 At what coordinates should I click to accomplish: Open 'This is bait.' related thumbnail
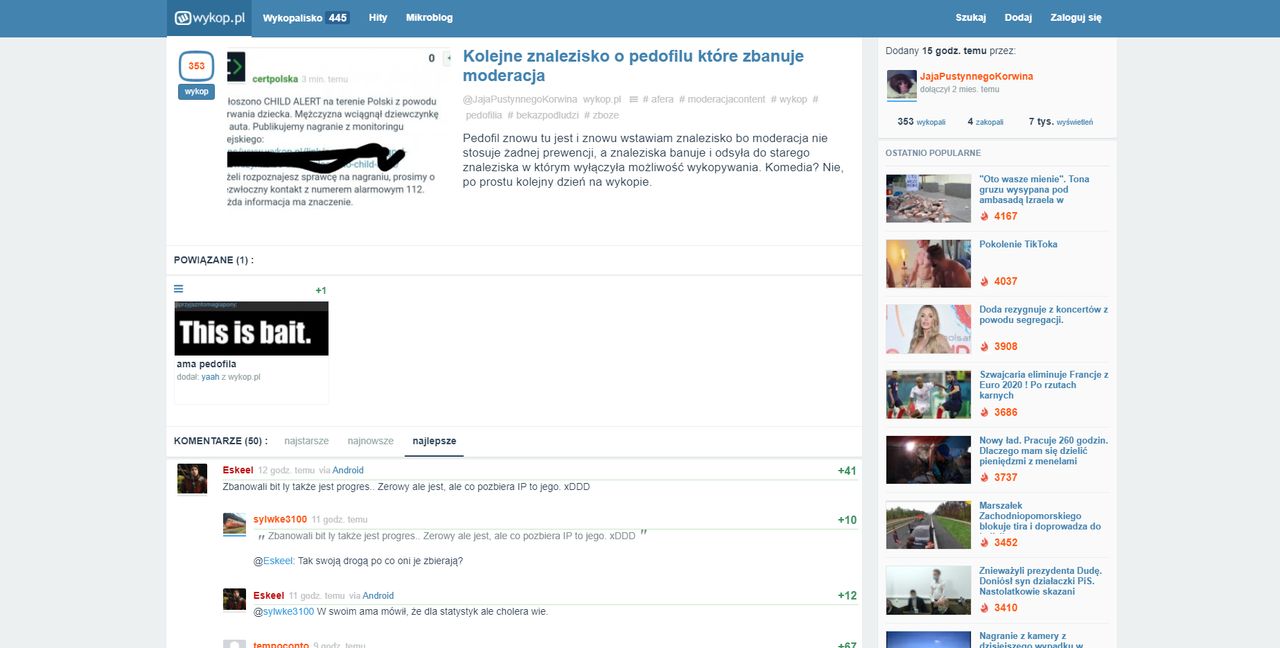point(251,328)
